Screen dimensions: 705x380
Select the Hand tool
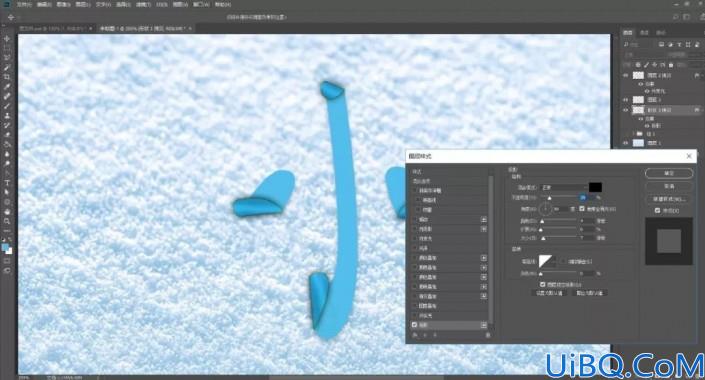pyautogui.click(x=7, y=211)
